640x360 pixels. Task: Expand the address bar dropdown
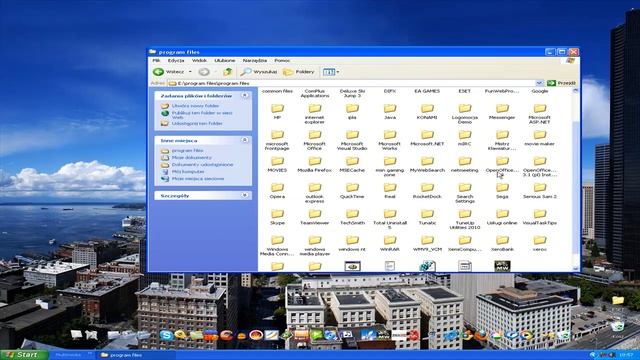pyautogui.click(x=539, y=83)
